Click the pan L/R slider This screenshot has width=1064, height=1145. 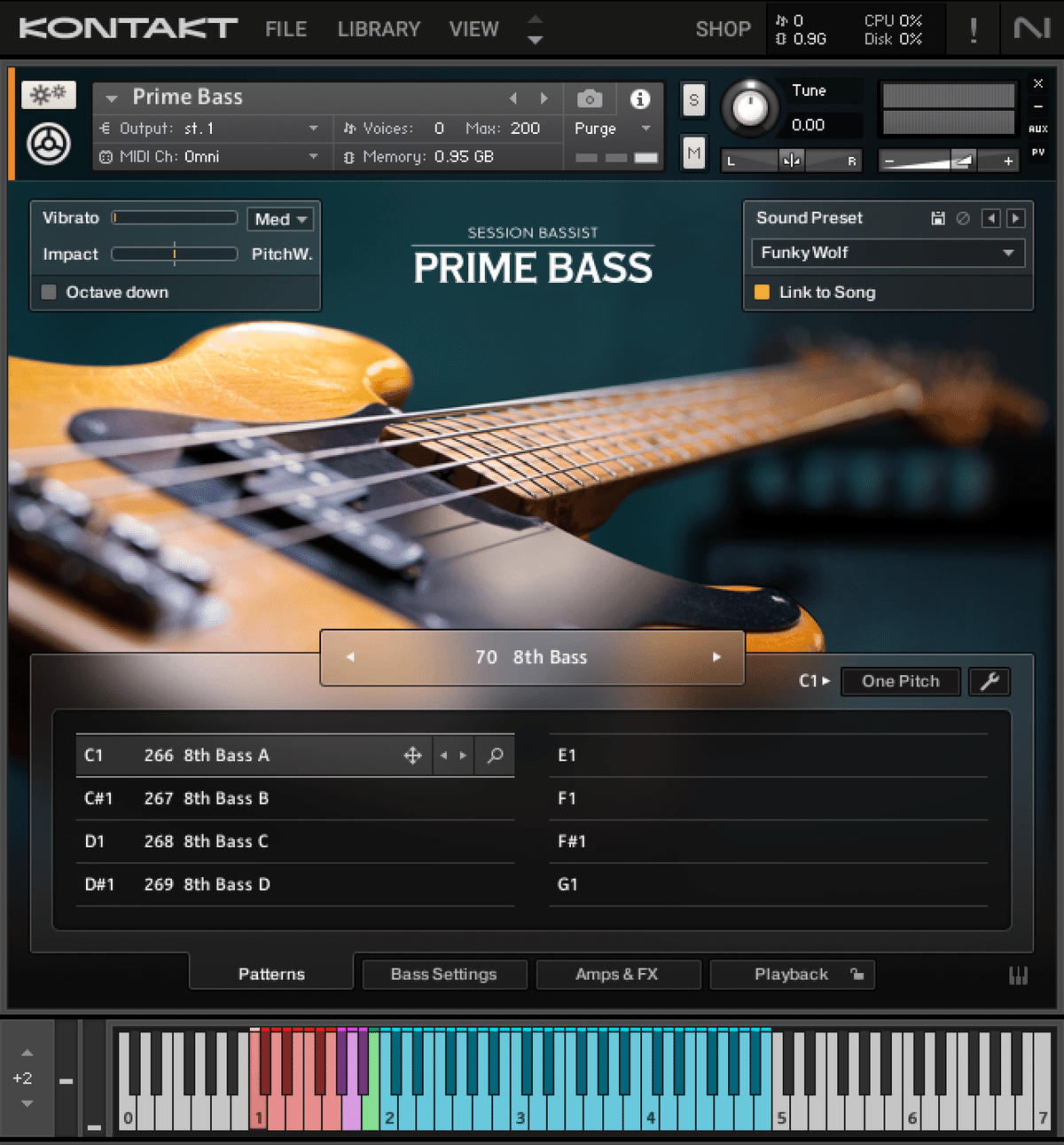[791, 161]
